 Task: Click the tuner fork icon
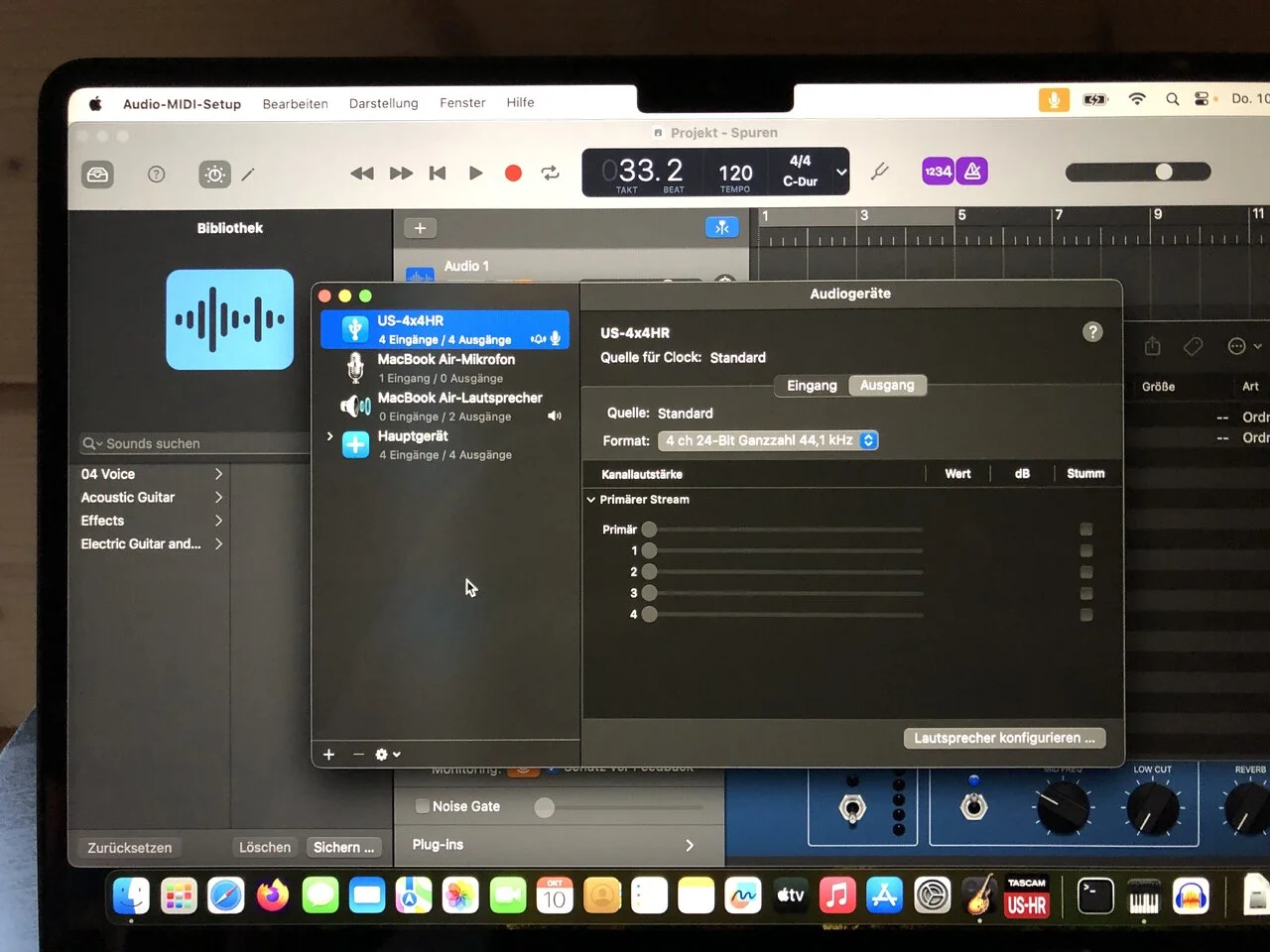[879, 172]
